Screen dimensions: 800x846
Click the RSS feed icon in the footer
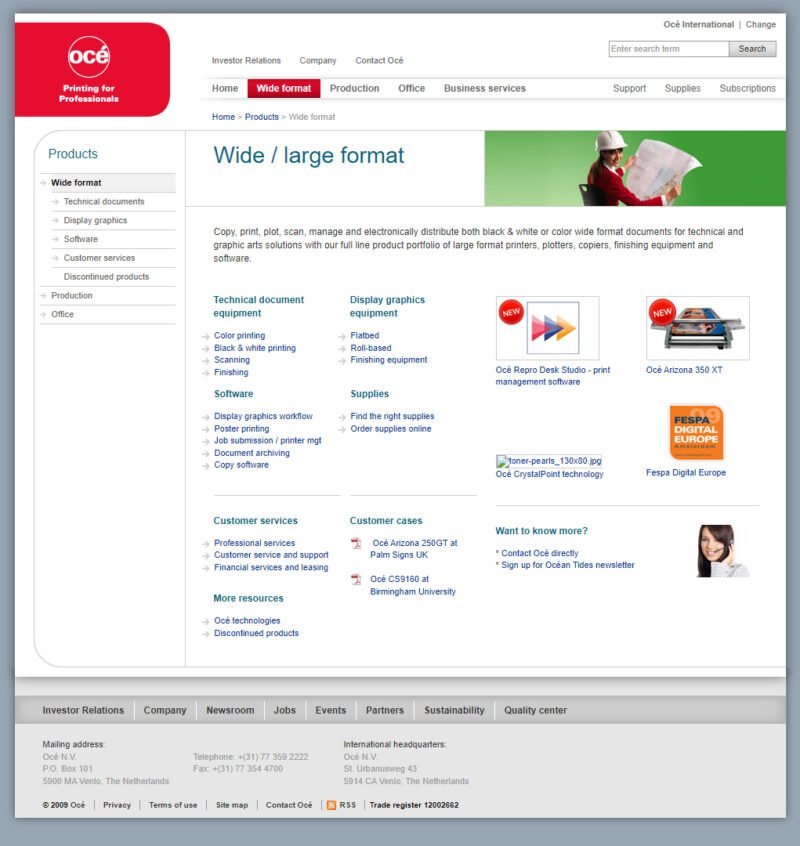point(331,805)
